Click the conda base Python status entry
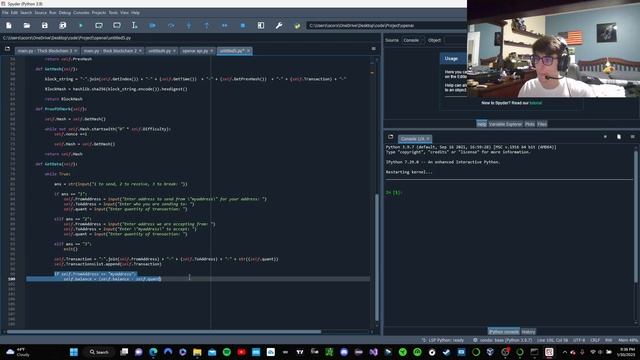The height and width of the screenshot is (360, 640). pyautogui.click(x=503, y=340)
